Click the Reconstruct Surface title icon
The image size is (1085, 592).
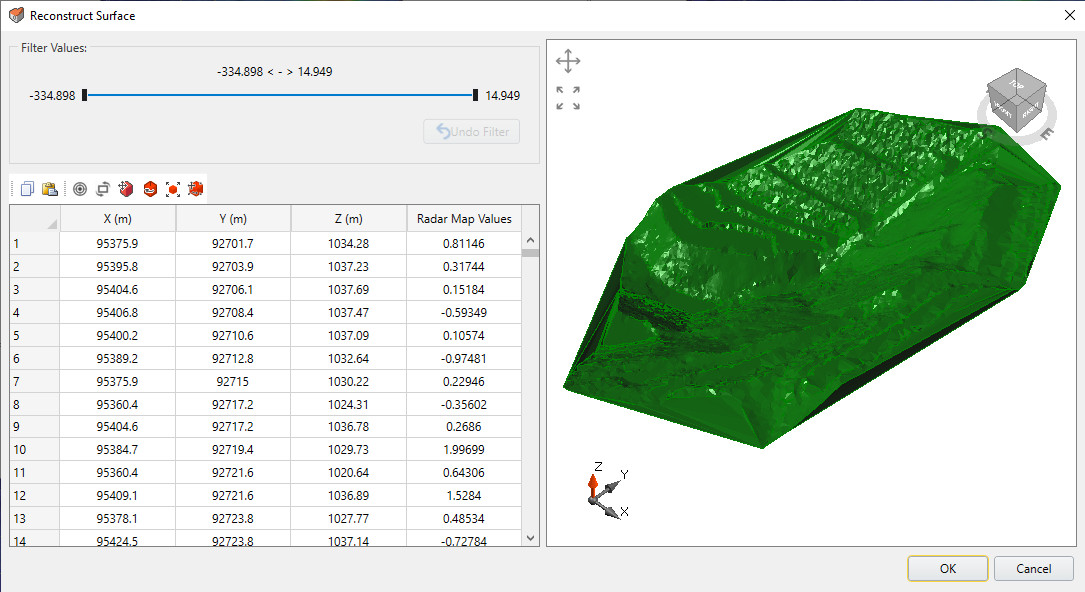[17, 15]
